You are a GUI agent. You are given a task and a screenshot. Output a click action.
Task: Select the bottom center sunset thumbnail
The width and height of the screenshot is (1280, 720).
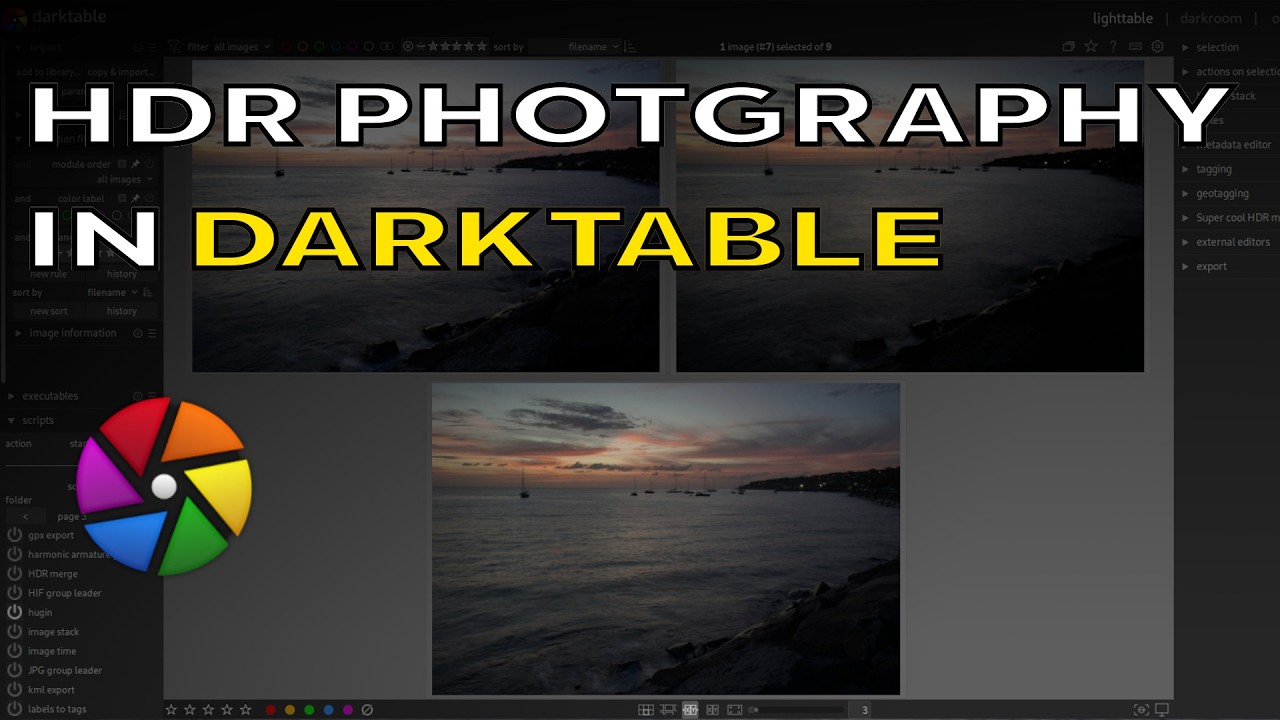(x=666, y=538)
